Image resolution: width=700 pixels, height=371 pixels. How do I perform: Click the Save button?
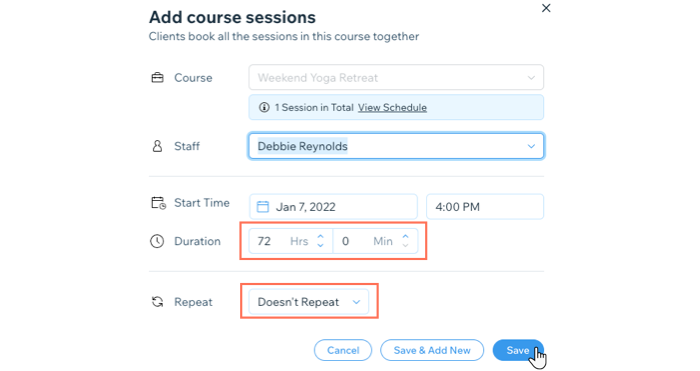pyautogui.click(x=518, y=350)
